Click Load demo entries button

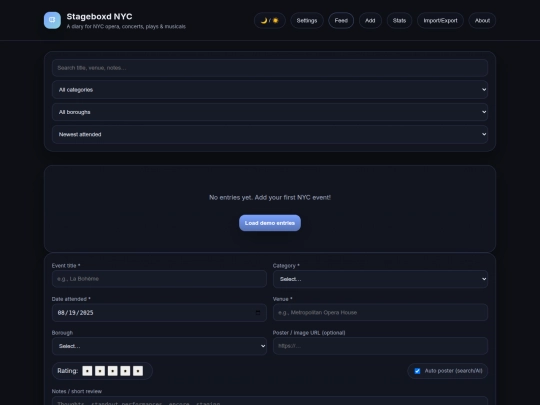(270, 223)
